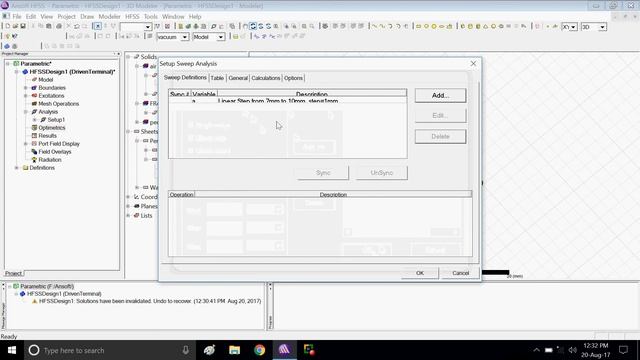
Task: Switch to the Table tab
Action: (217, 78)
